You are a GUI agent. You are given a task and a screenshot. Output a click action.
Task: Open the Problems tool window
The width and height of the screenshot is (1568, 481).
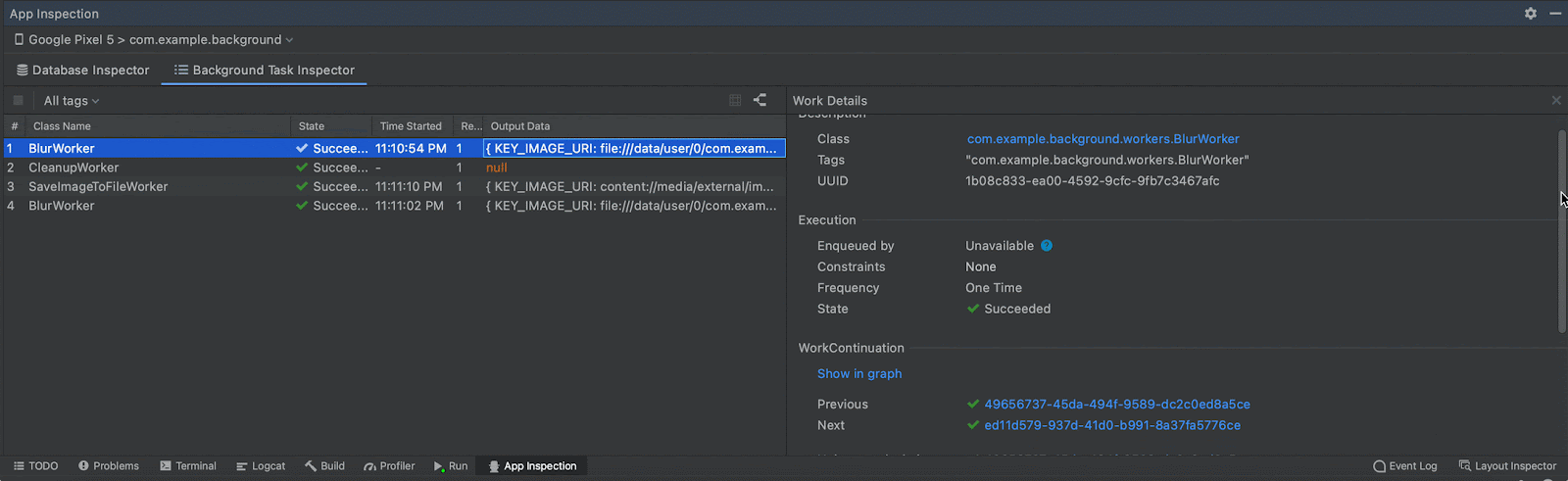point(108,466)
